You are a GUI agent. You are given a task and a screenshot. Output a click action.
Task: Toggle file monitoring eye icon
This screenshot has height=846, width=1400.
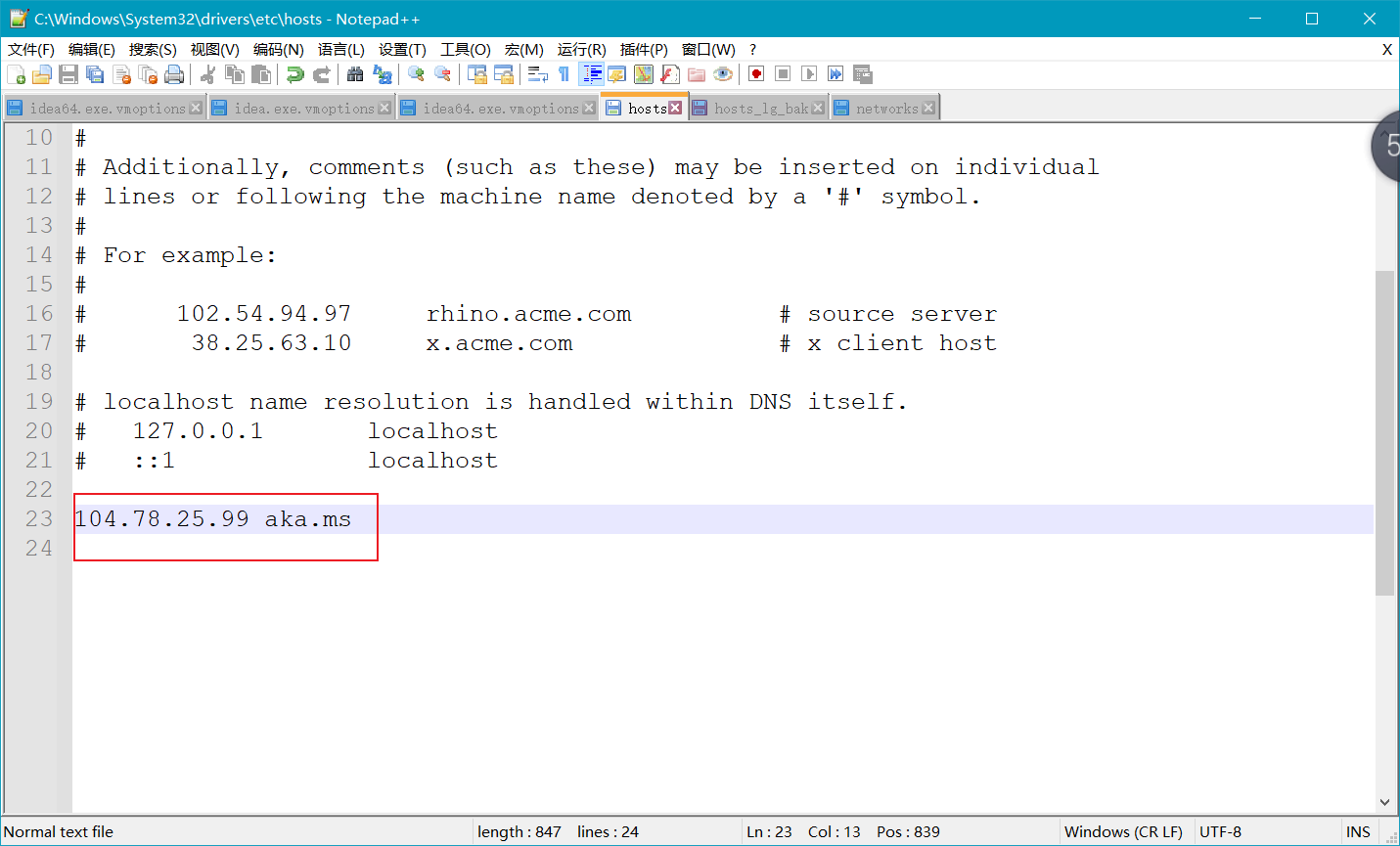click(723, 74)
